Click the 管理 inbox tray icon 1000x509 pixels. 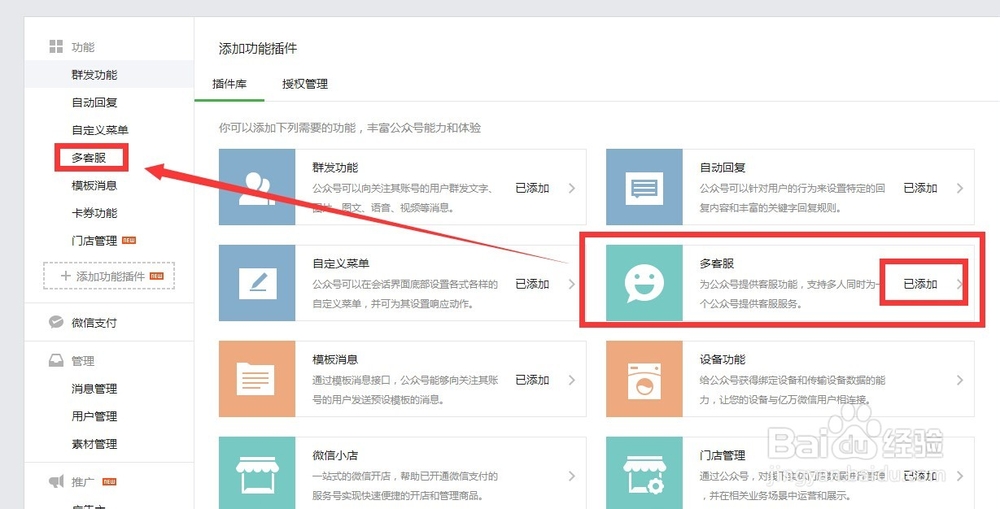click(x=56, y=360)
